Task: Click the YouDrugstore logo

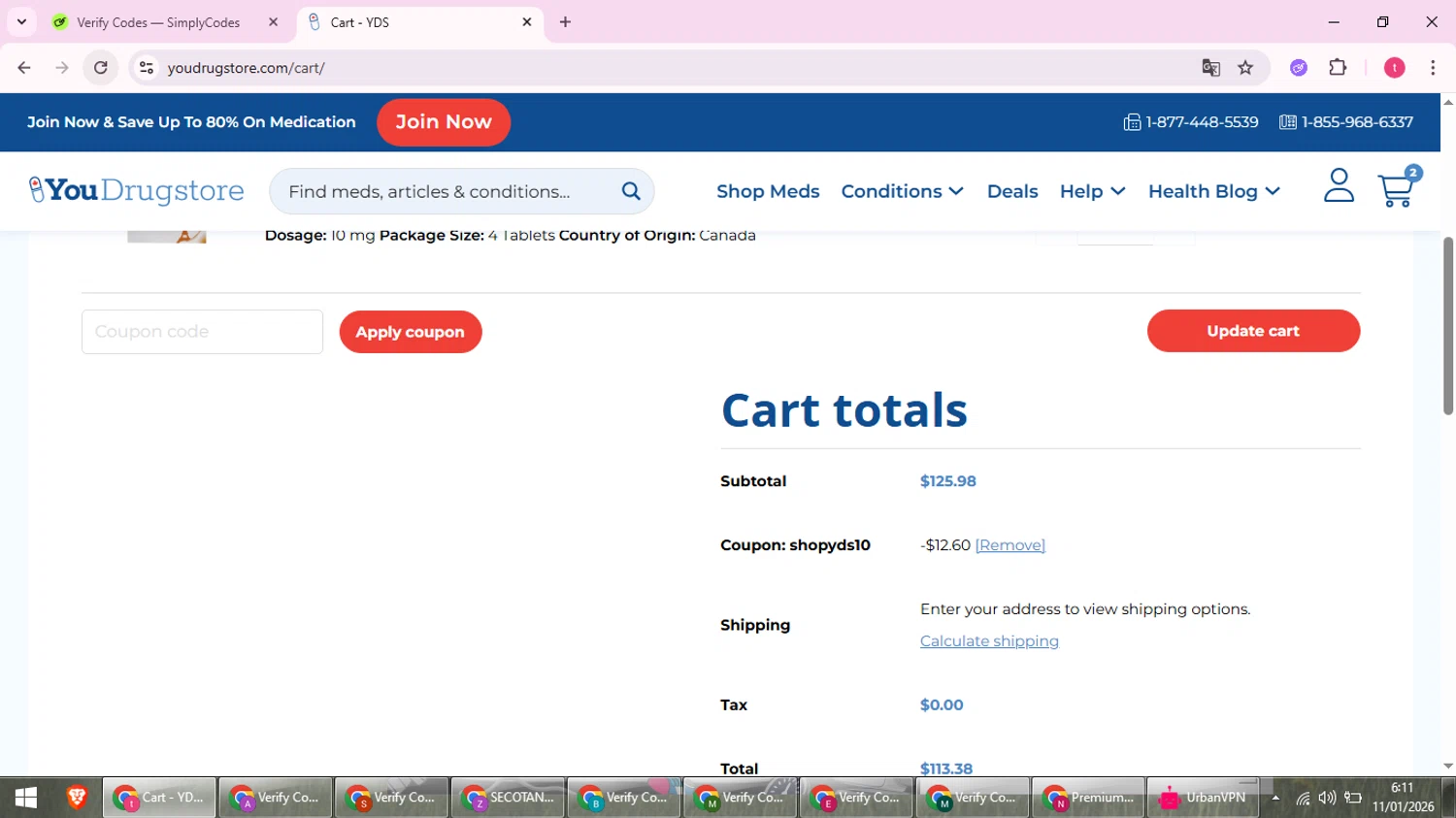Action: (x=137, y=190)
